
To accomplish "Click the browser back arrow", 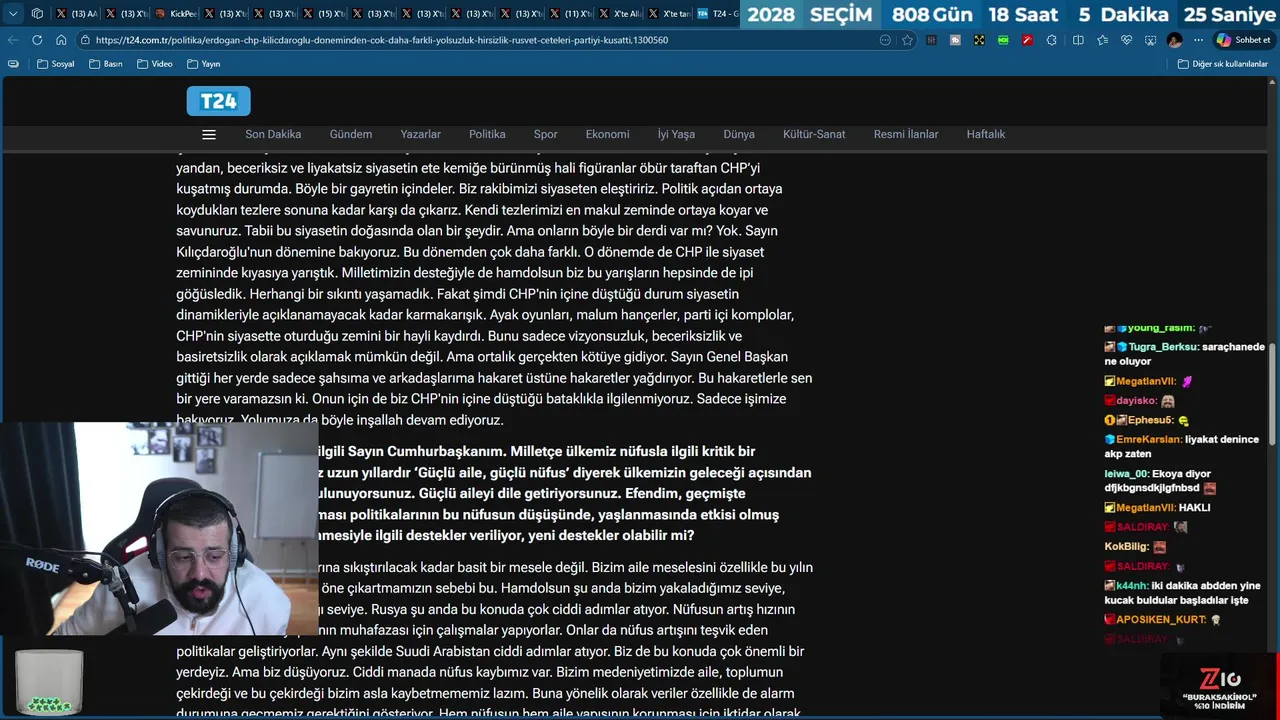I will click(13, 40).
